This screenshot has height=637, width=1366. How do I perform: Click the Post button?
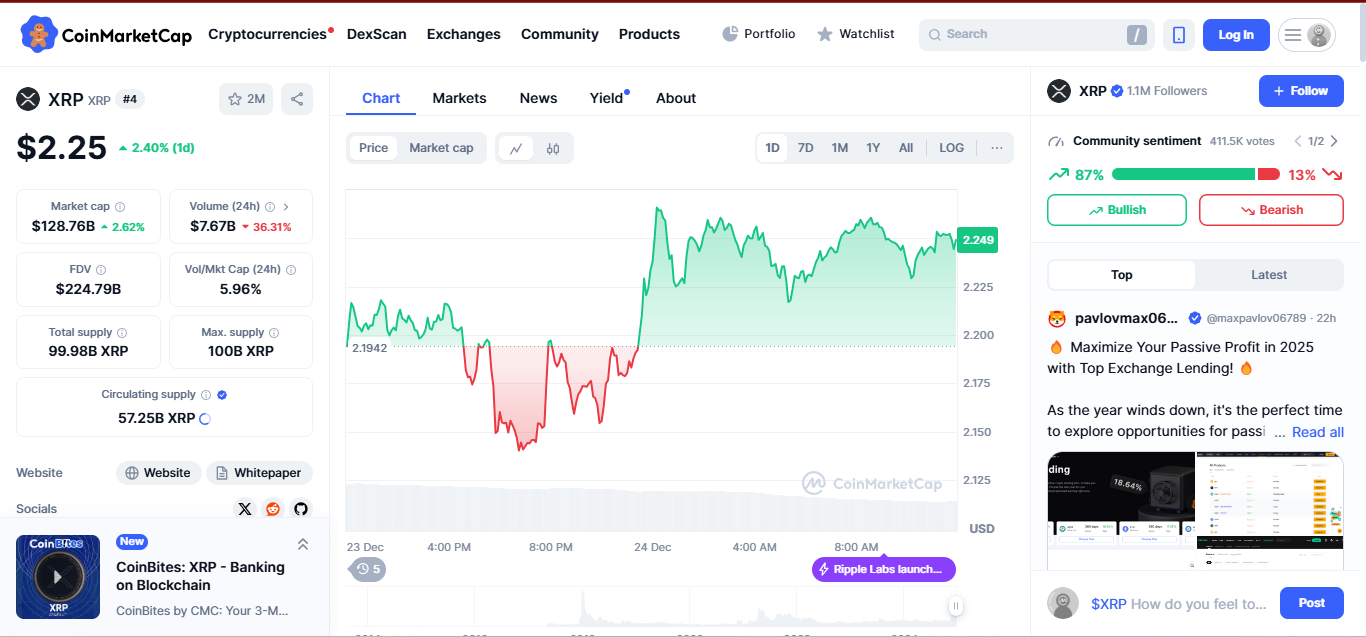click(x=1312, y=603)
